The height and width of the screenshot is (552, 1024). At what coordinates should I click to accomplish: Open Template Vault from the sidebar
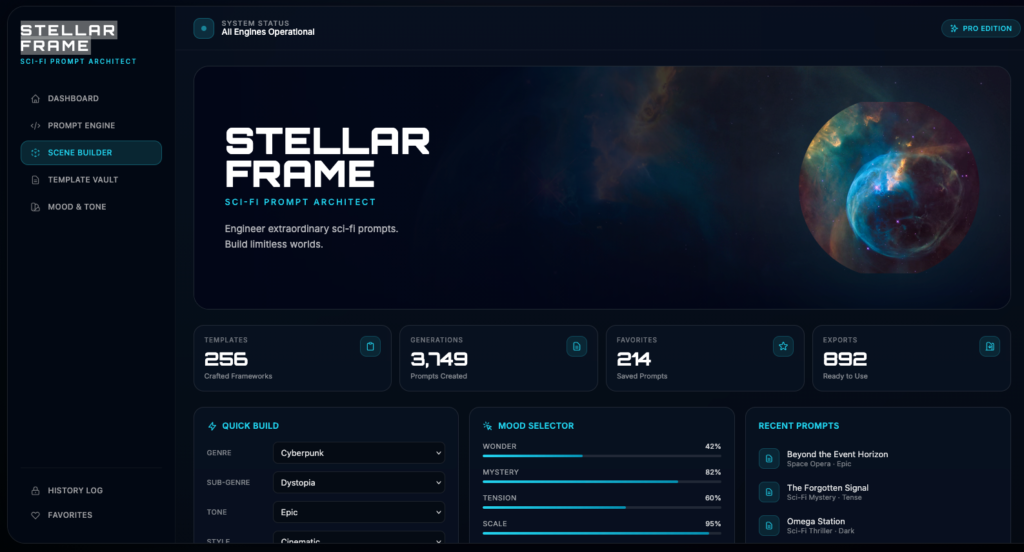click(91, 180)
